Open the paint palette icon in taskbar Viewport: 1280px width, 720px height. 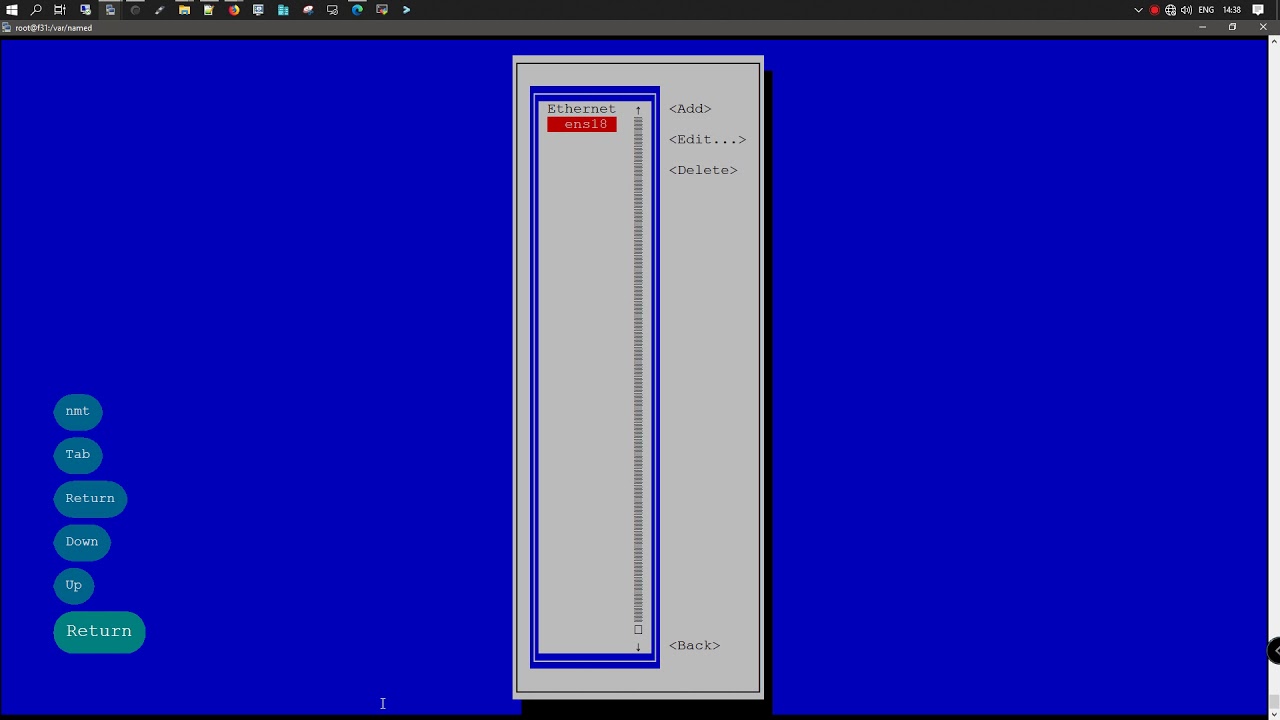pyautogui.click(x=308, y=10)
